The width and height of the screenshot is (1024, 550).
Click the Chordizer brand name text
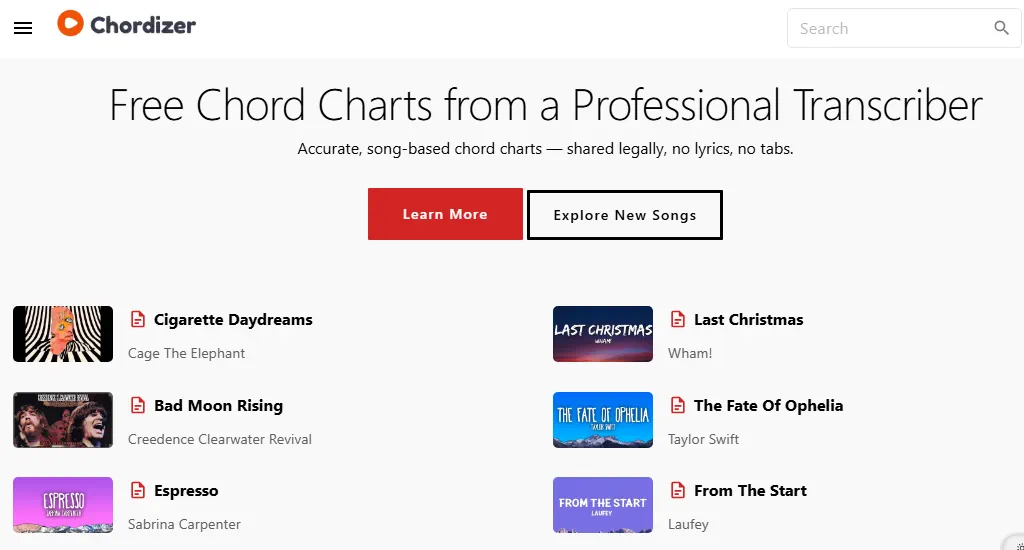coord(143,25)
